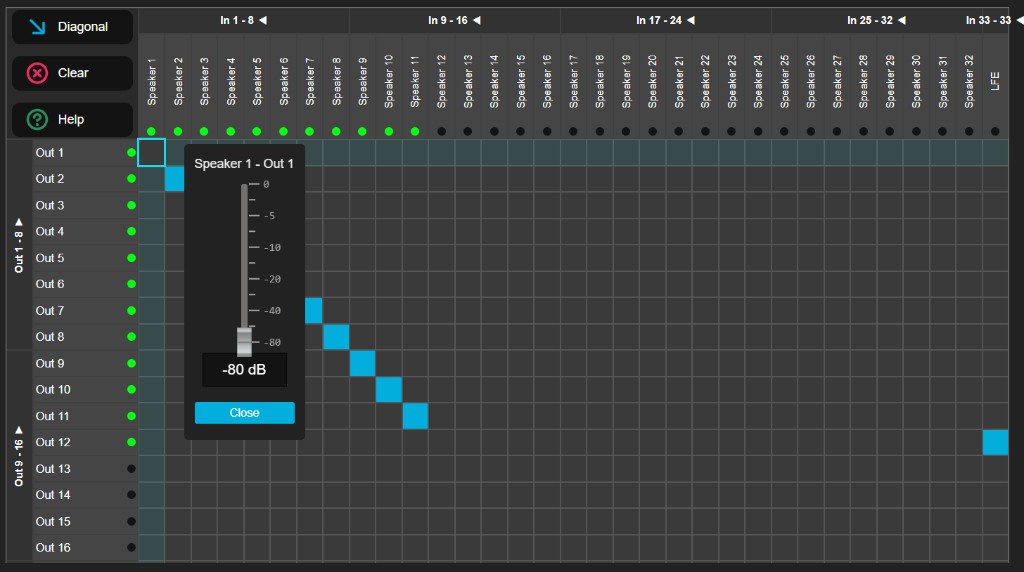Viewport: 1024px width, 572px height.
Task: Click the Speaker 20 - Out 5 empty crosspoint
Action: tap(652, 258)
